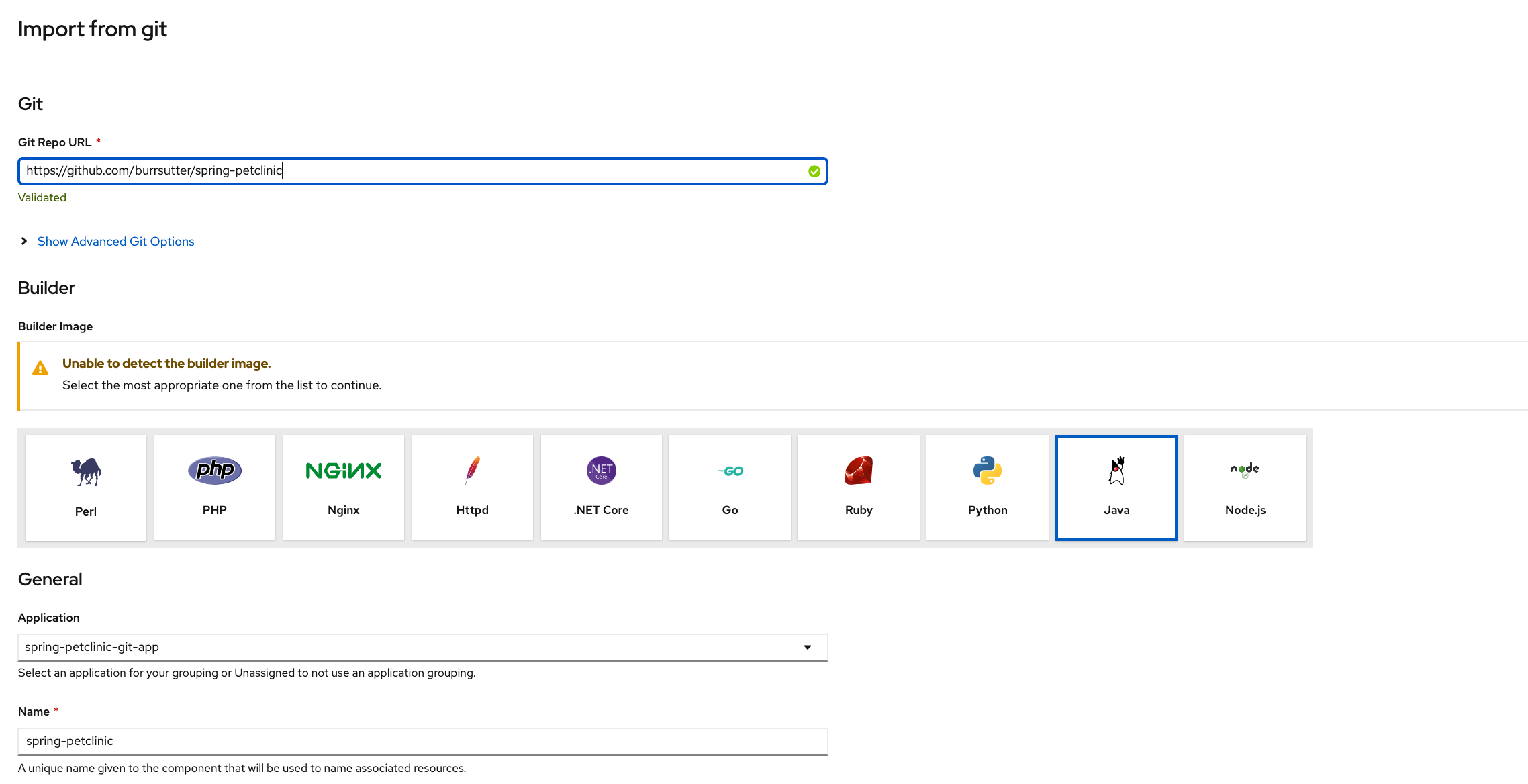Click the Unable to detect builder image alert title
Viewport: 1528px width, 784px height.
coord(166,364)
